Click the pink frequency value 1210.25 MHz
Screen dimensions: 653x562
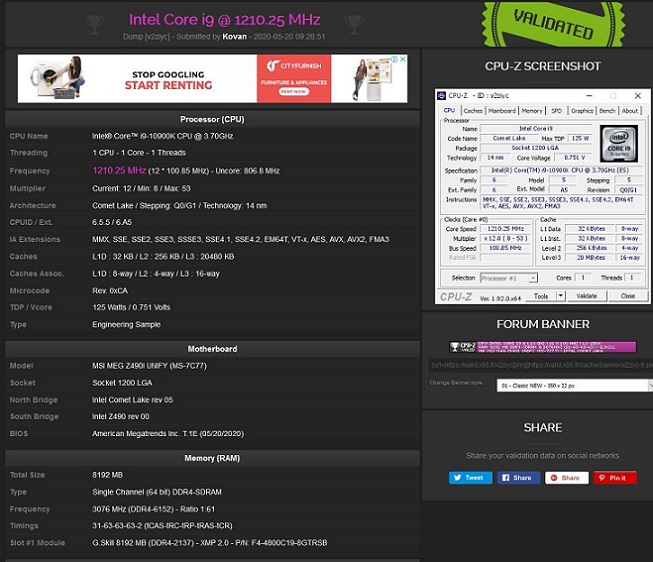click(x=119, y=170)
